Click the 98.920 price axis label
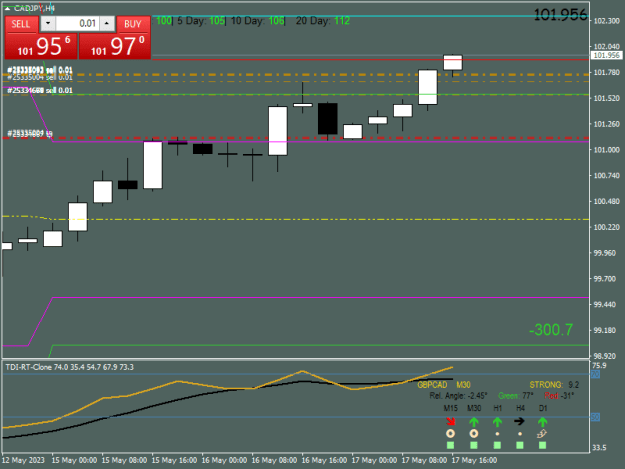The height and width of the screenshot is (469, 625). (607, 356)
